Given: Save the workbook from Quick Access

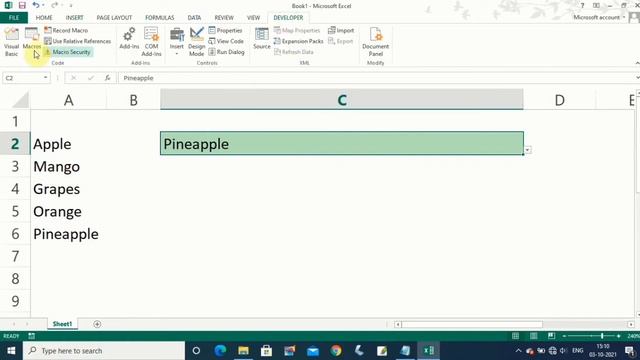Looking at the screenshot, I should [x=22, y=5].
